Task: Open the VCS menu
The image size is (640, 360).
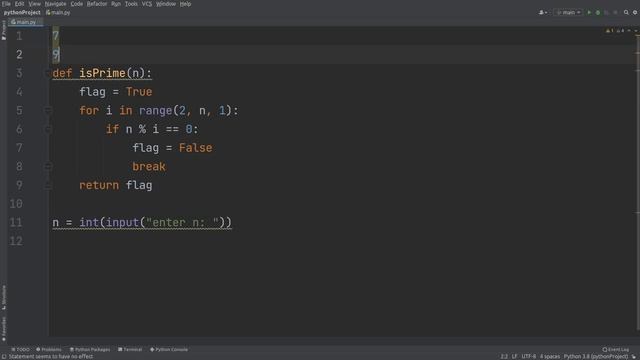Action: tap(147, 4)
